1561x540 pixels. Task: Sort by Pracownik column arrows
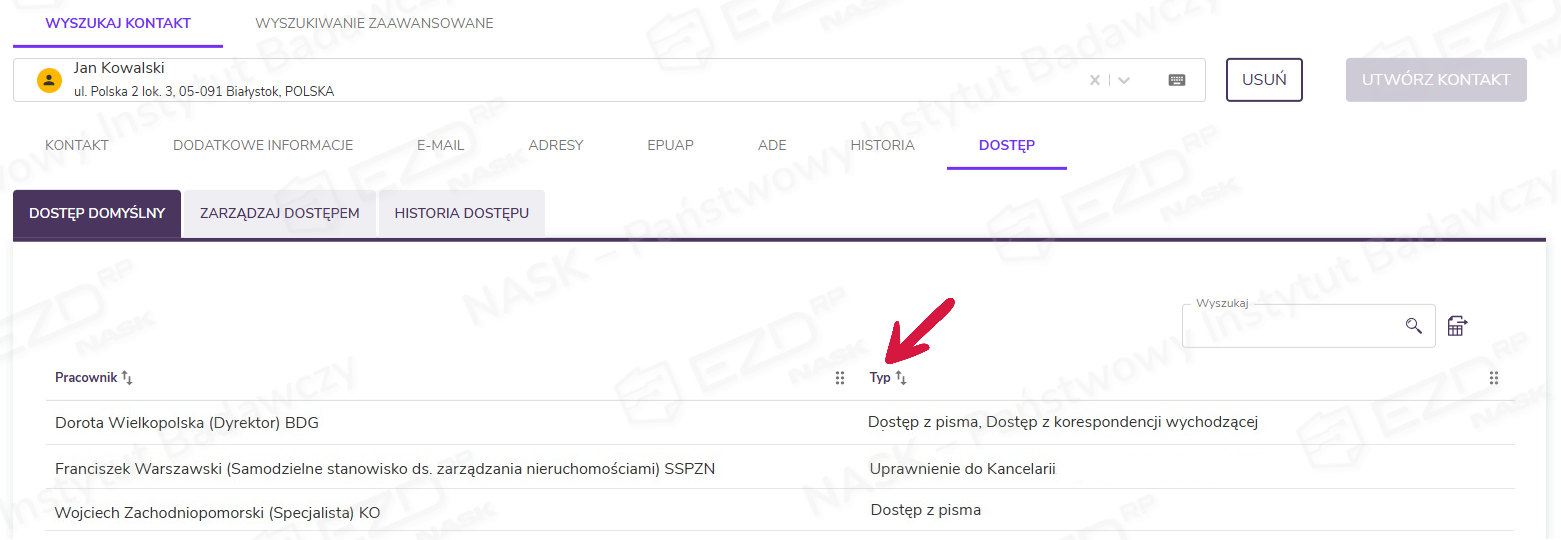pos(127,378)
